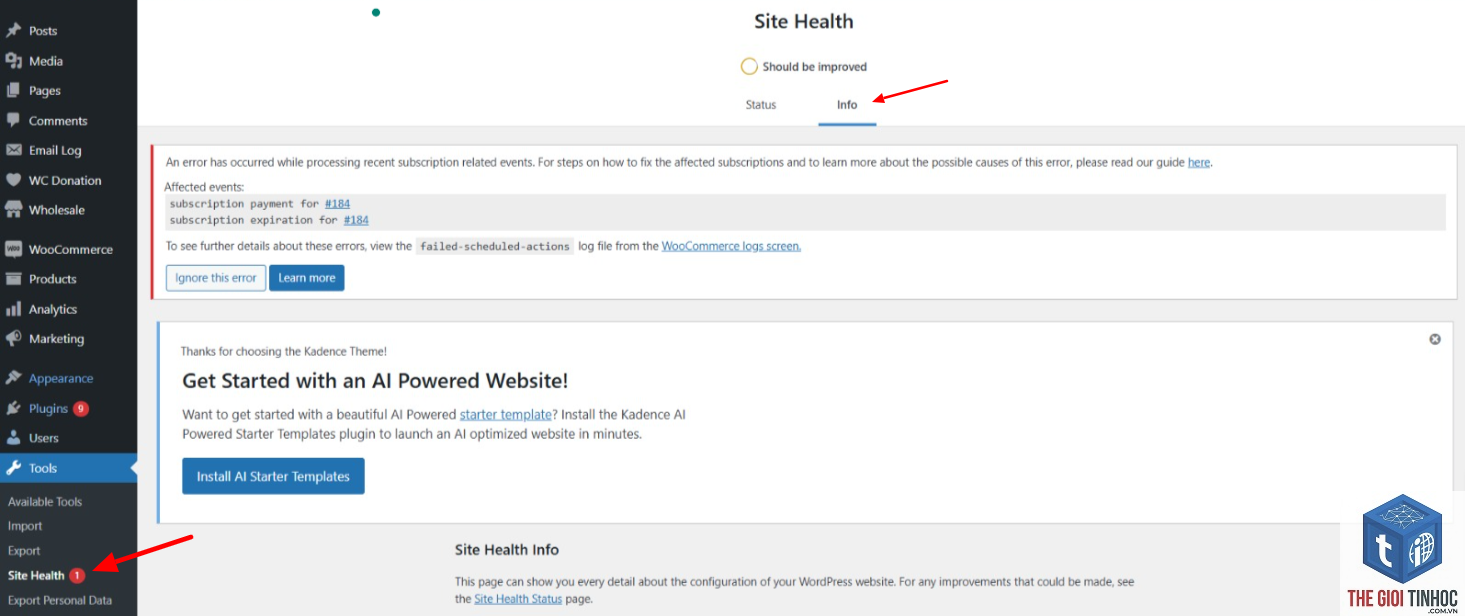This screenshot has width=1465, height=616.
Task: Open Available Tools submenu item
Action: pos(45,502)
